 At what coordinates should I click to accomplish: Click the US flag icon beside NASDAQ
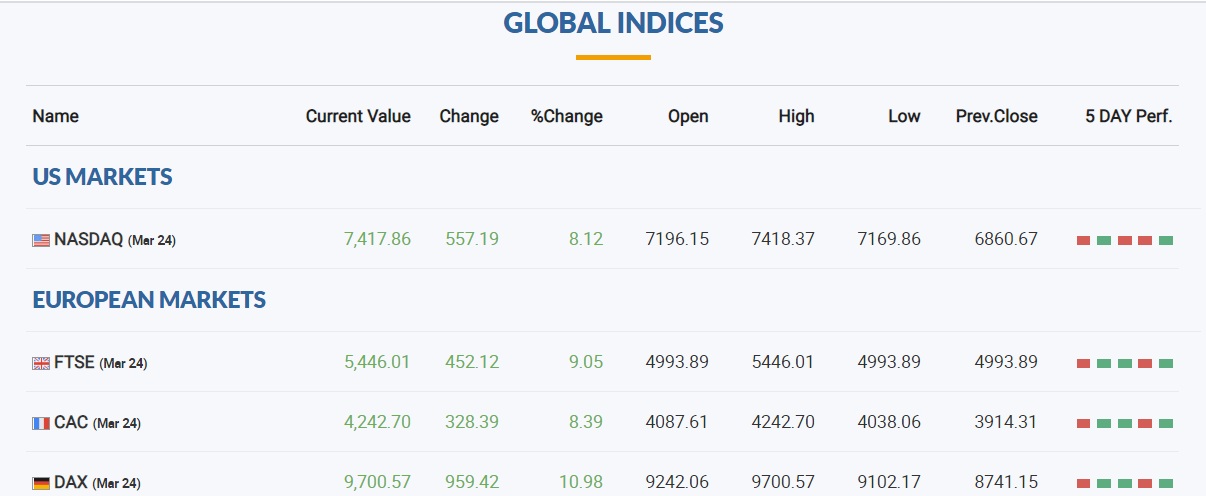point(41,240)
